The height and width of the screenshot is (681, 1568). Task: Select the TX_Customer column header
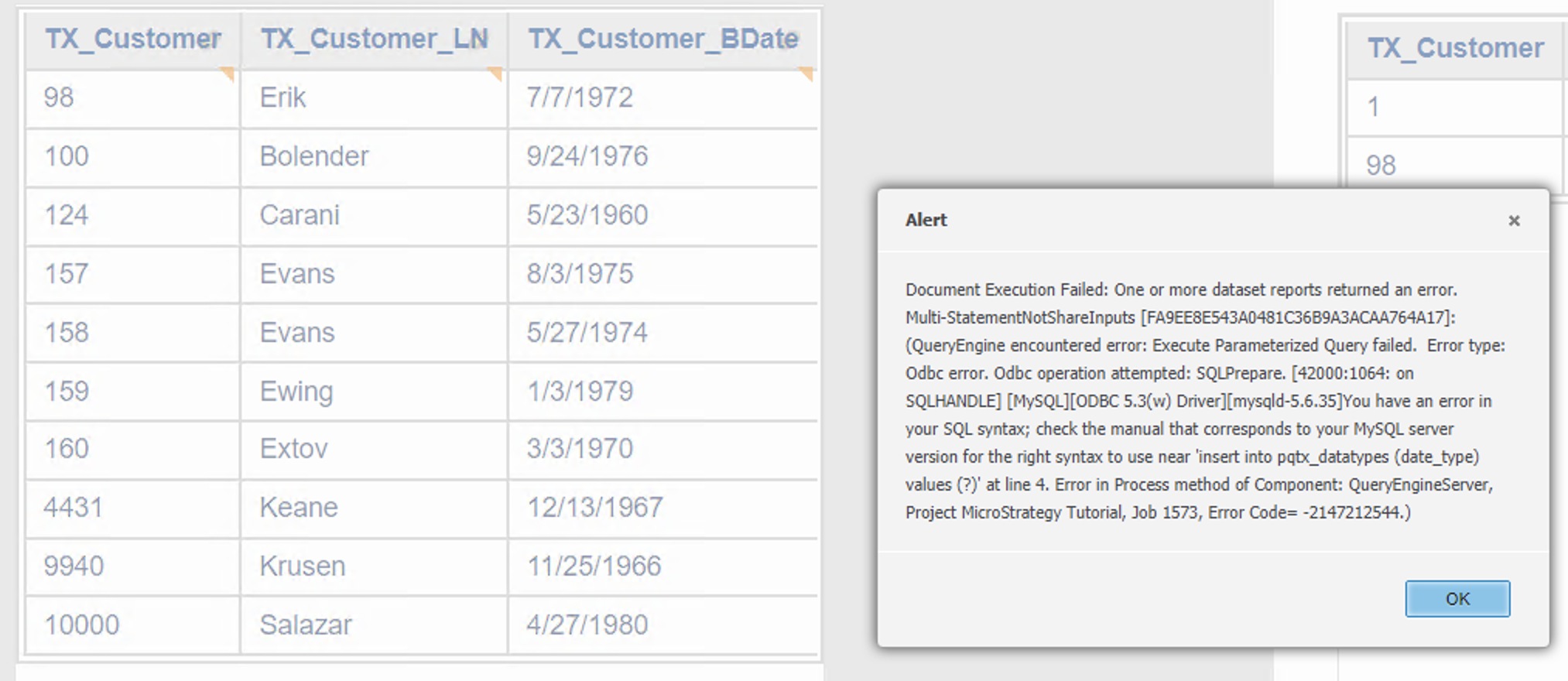pyautogui.click(x=132, y=39)
